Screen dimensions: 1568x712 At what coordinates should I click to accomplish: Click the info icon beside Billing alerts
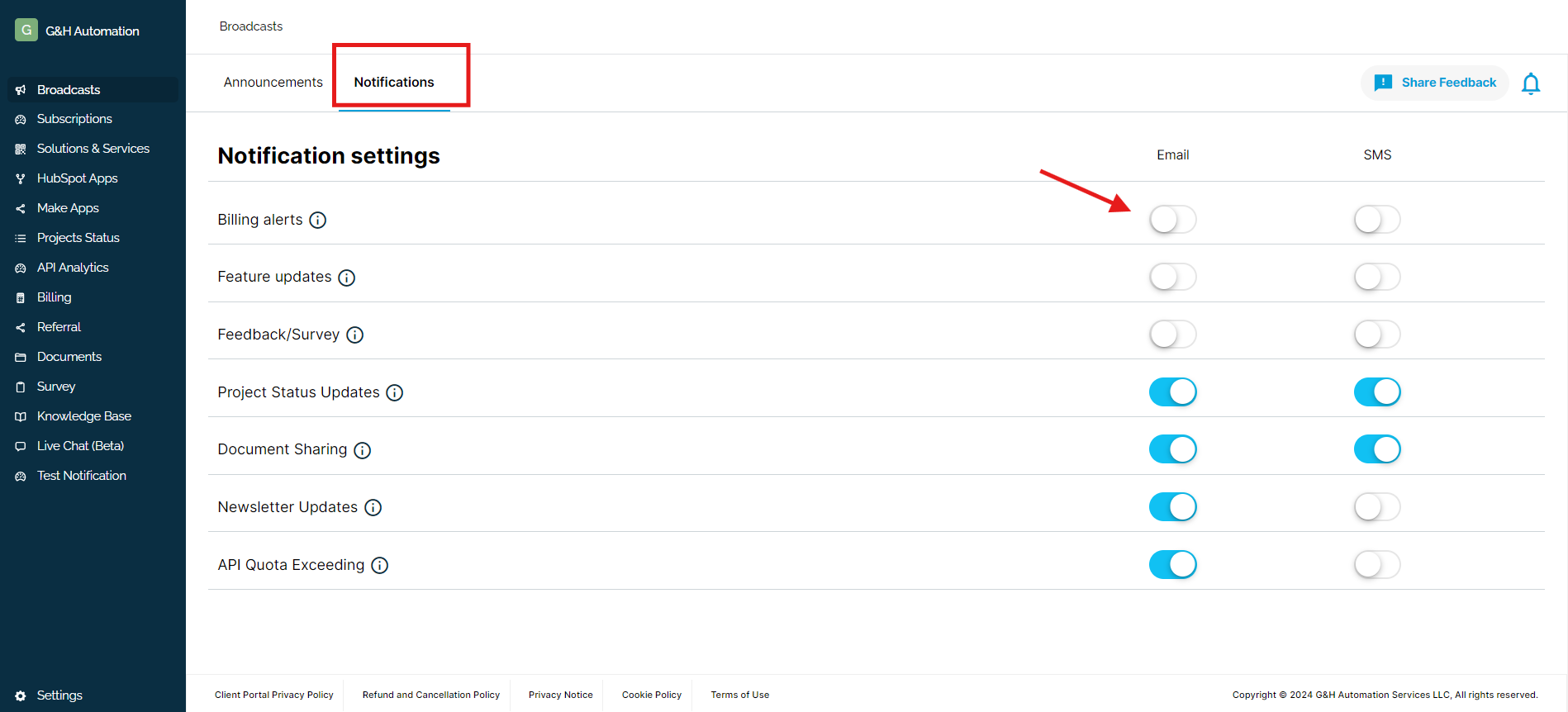[x=317, y=220]
